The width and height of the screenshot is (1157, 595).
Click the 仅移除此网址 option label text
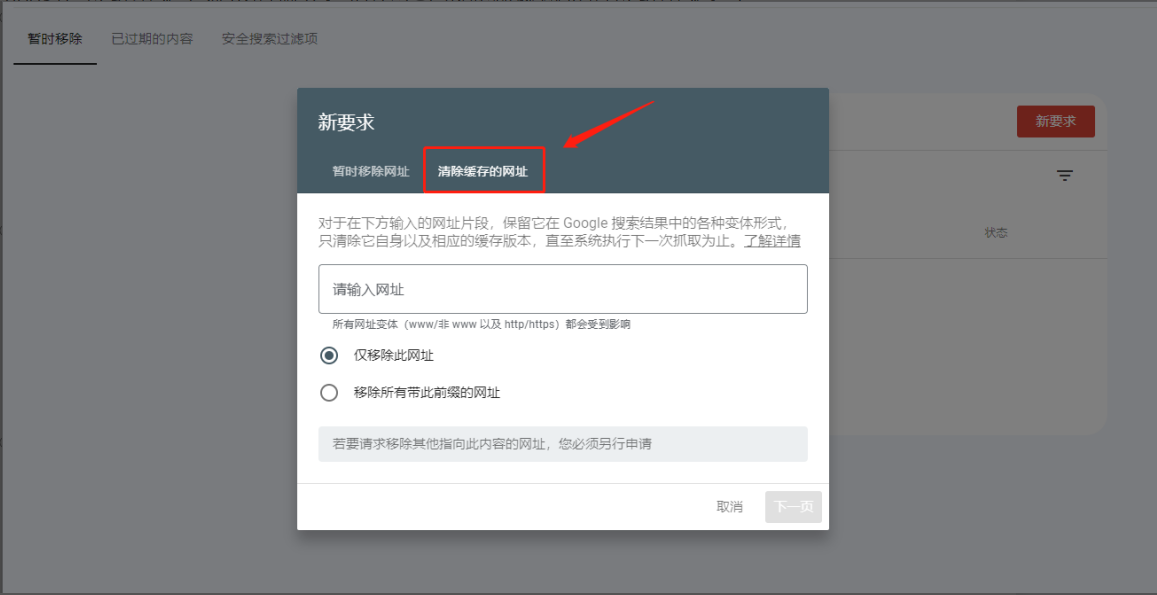[394, 355]
